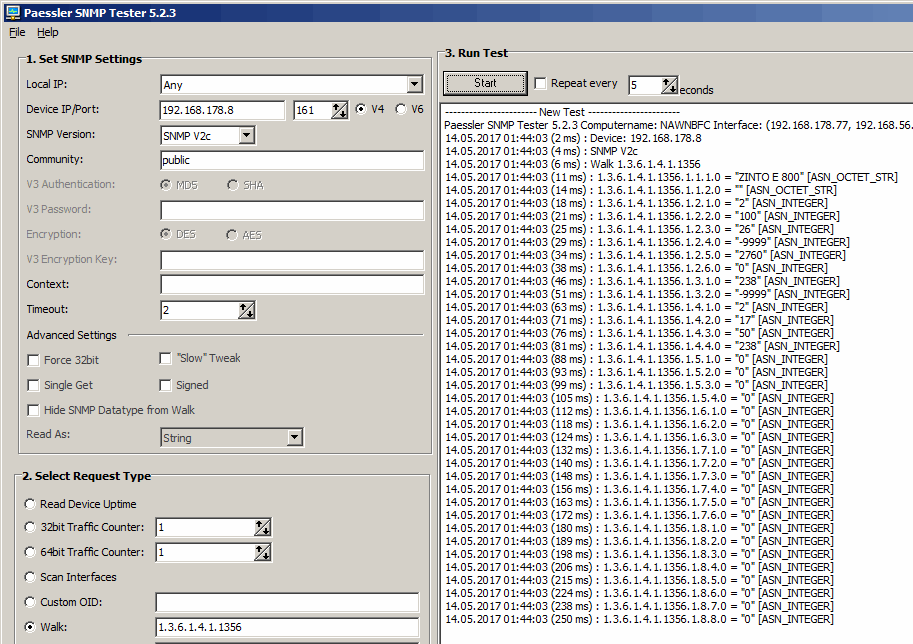Screen dimensions: 913x644
Task: Select the Custom OID option
Action: 30,602
